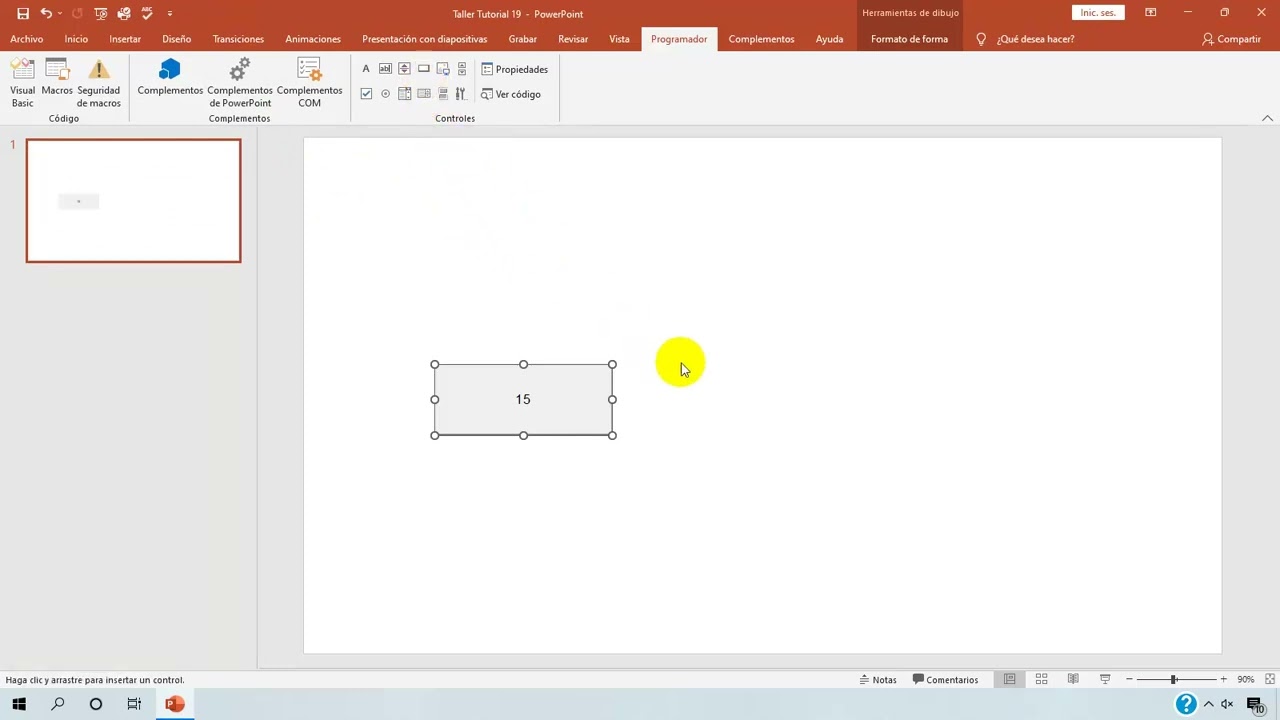Open the Macros dialog
The height and width of the screenshot is (720, 1280).
point(57,78)
